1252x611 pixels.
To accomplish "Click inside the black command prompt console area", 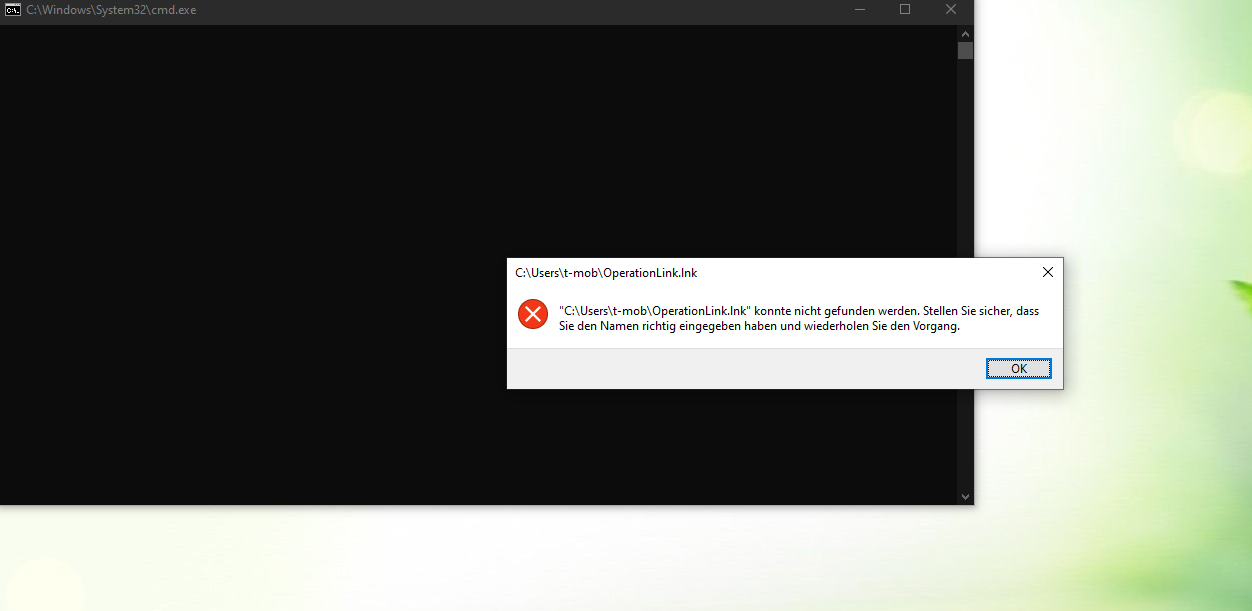I will point(400,150).
